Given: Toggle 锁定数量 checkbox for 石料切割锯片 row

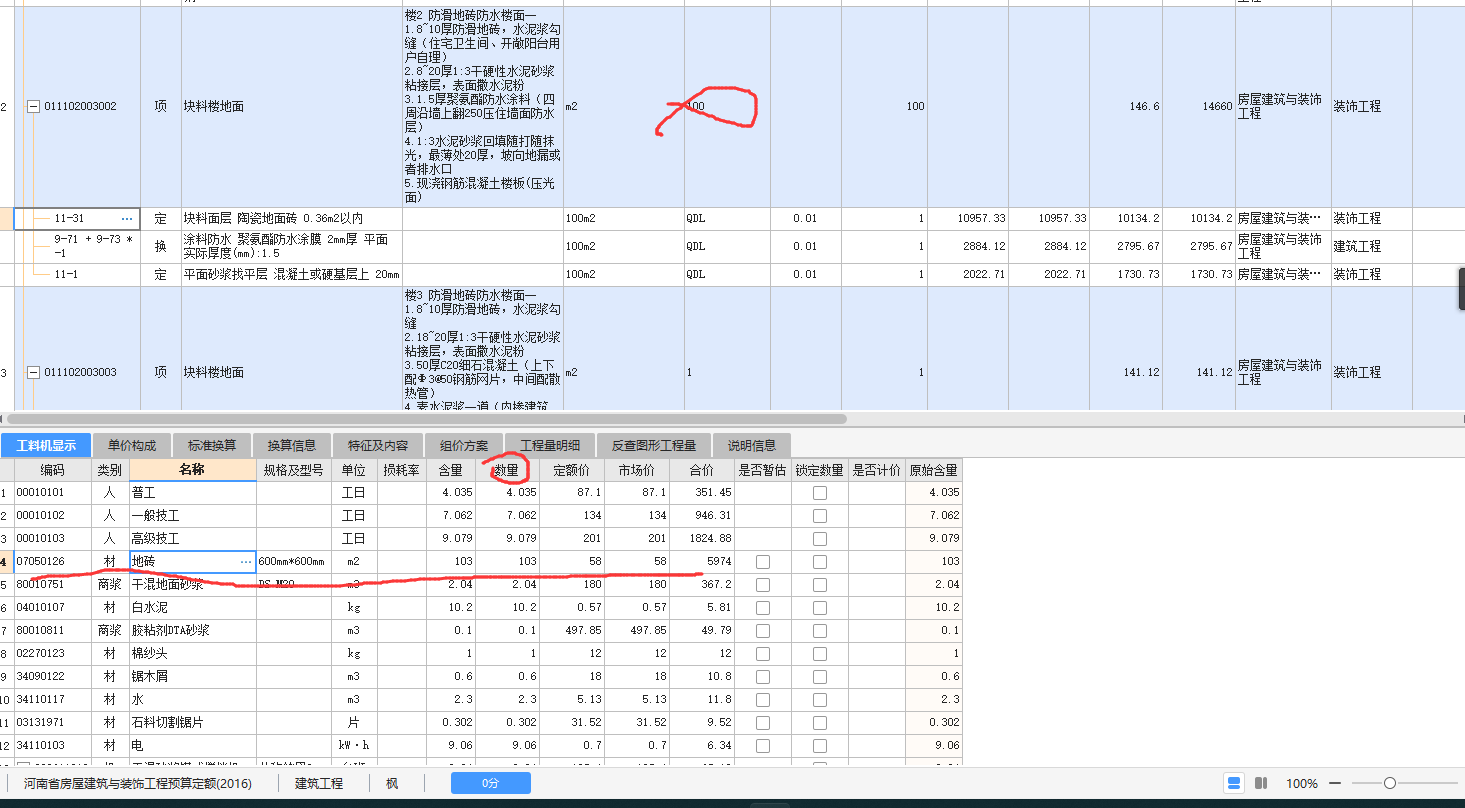Looking at the screenshot, I should [x=820, y=723].
